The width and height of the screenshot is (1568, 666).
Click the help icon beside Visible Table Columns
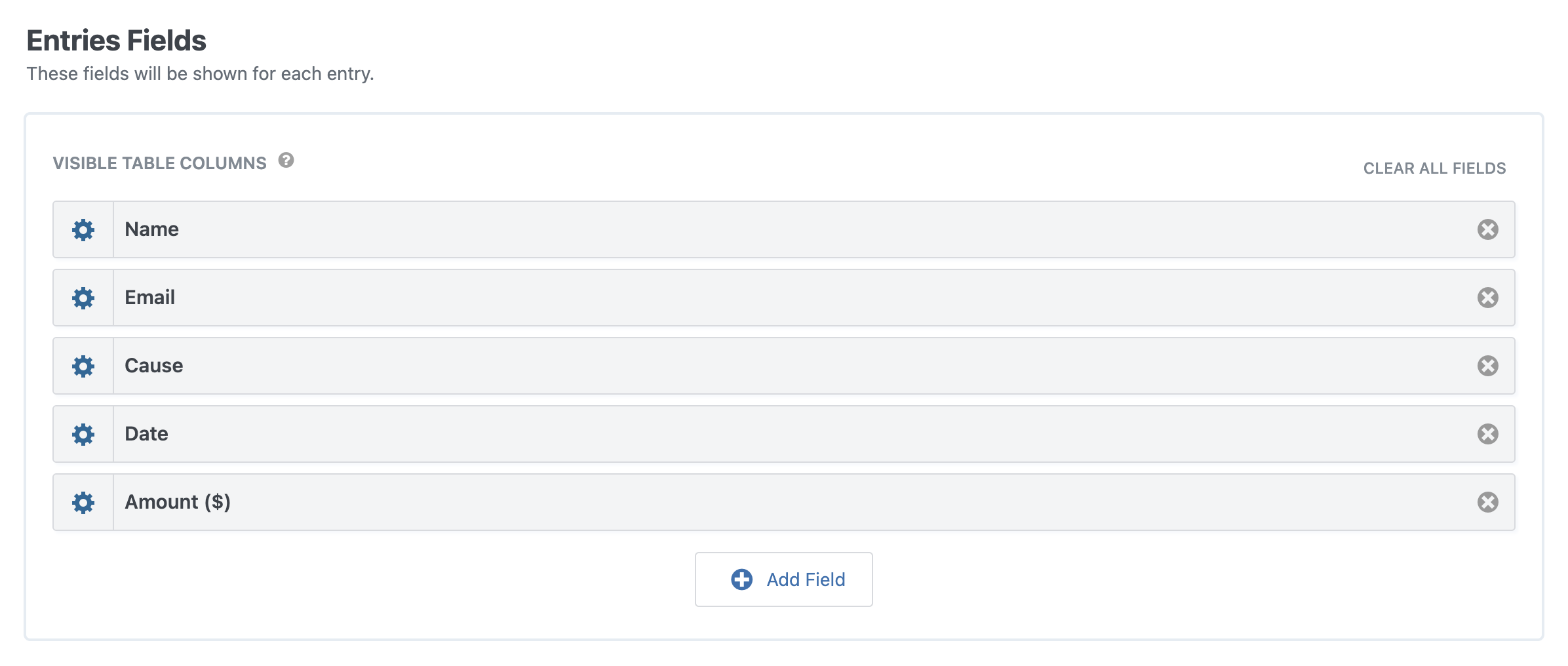coord(286,161)
